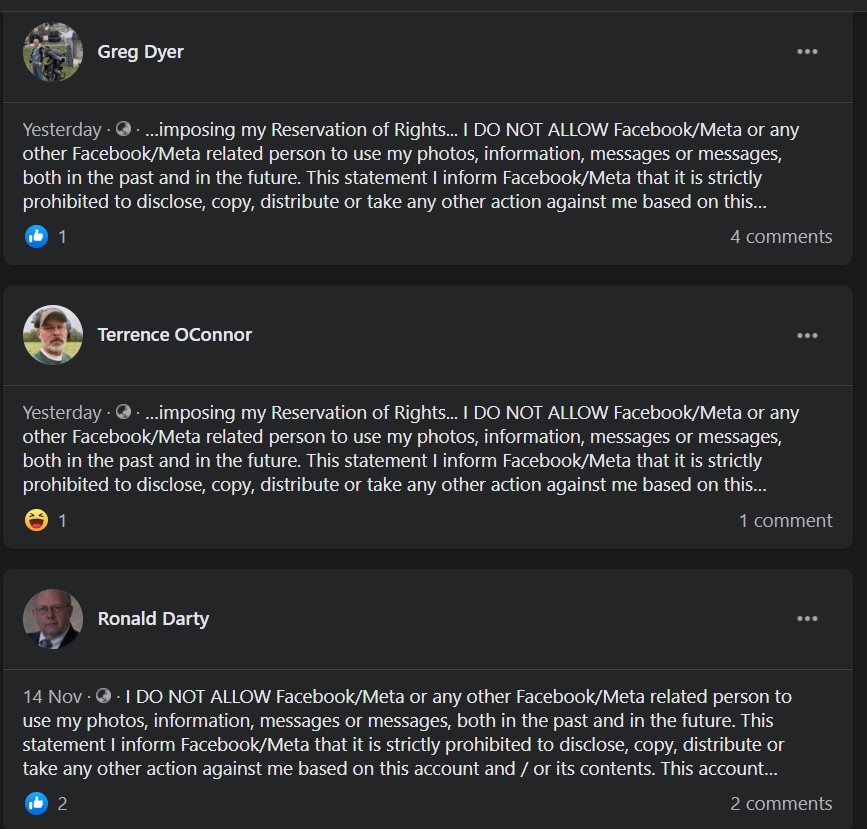Viewport: 867px width, 829px height.
Task: Click the like reaction icon on Ronald Darty's post
Action: 36,804
